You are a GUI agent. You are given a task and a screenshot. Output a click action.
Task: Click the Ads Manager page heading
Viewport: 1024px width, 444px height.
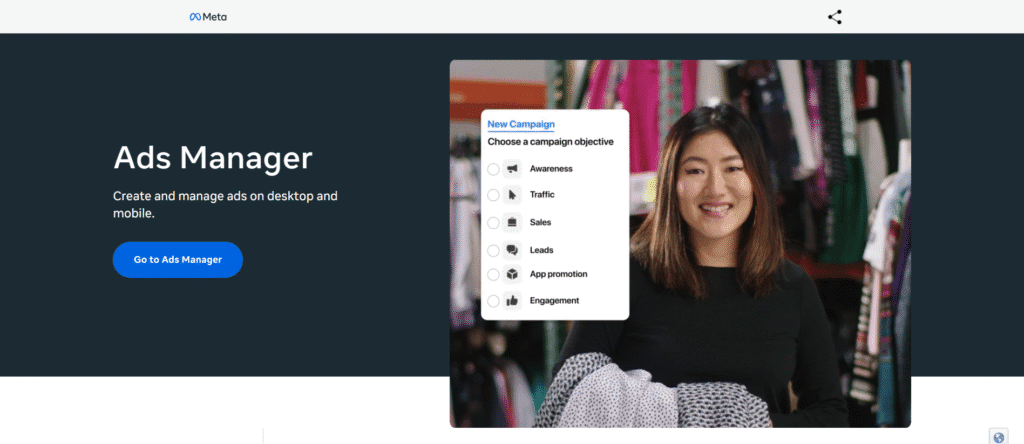212,157
